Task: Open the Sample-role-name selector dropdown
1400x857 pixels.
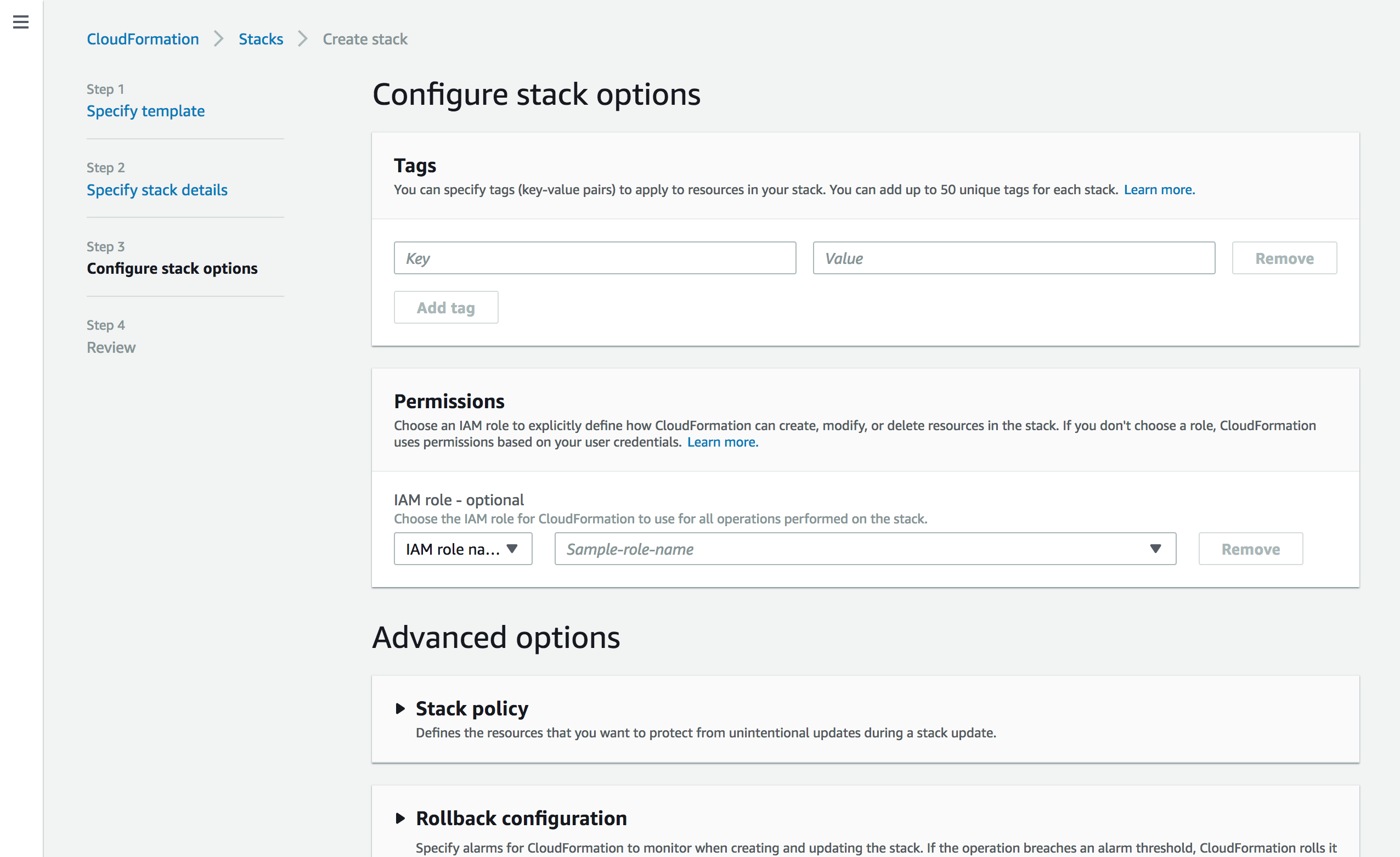Action: pyautogui.click(x=1155, y=549)
